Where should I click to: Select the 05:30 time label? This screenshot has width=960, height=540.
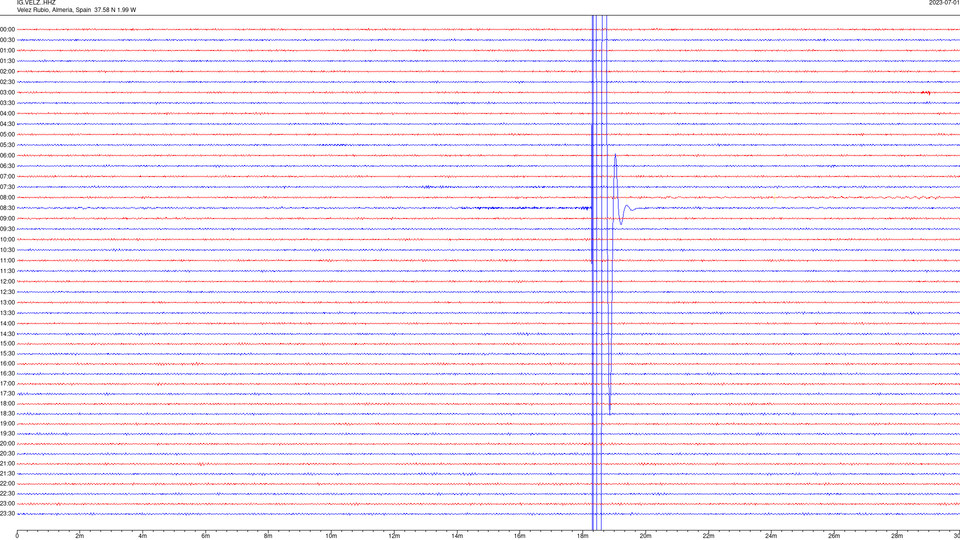pyautogui.click(x=7, y=144)
